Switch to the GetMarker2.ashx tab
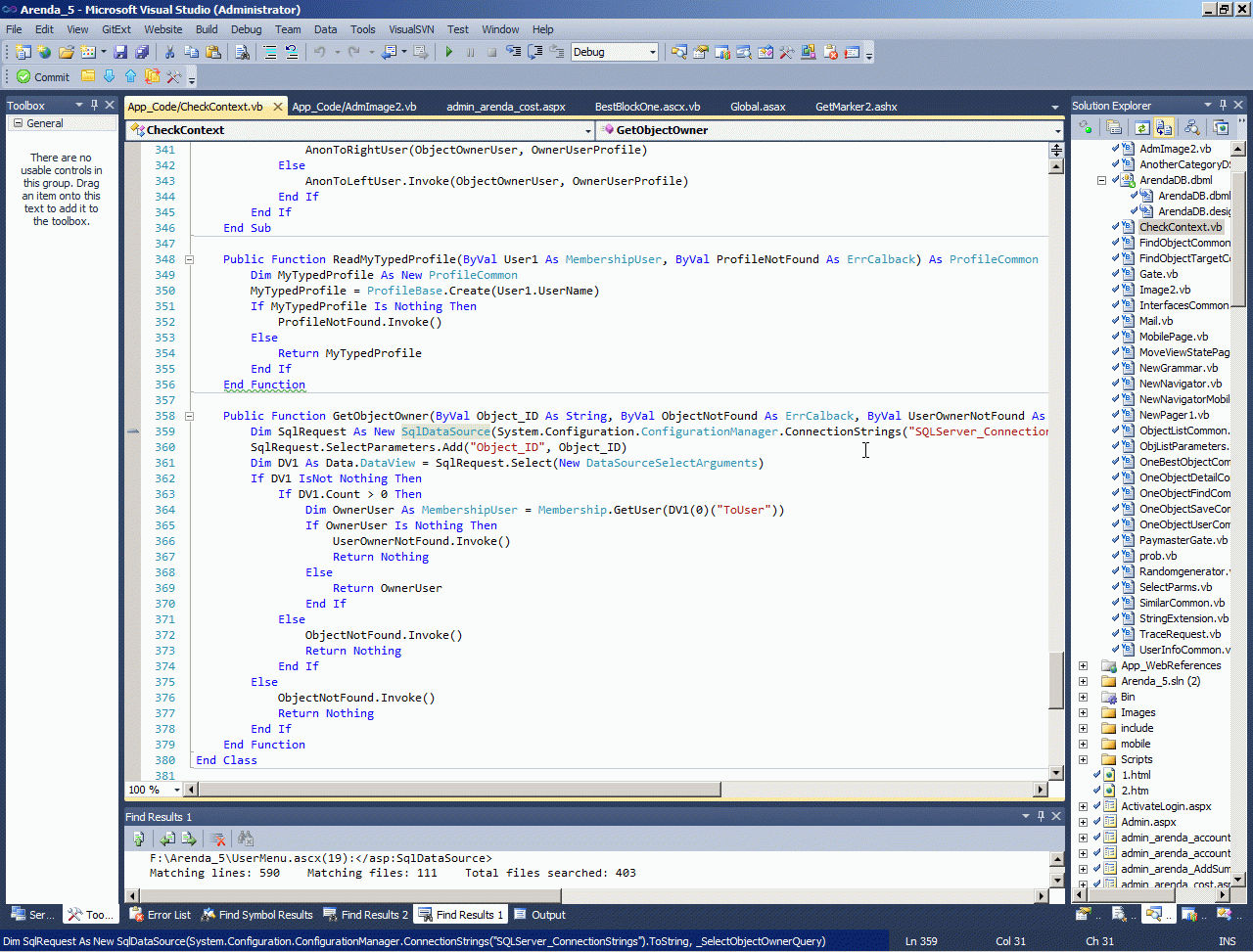Viewport: 1253px width, 952px height. coord(857,107)
